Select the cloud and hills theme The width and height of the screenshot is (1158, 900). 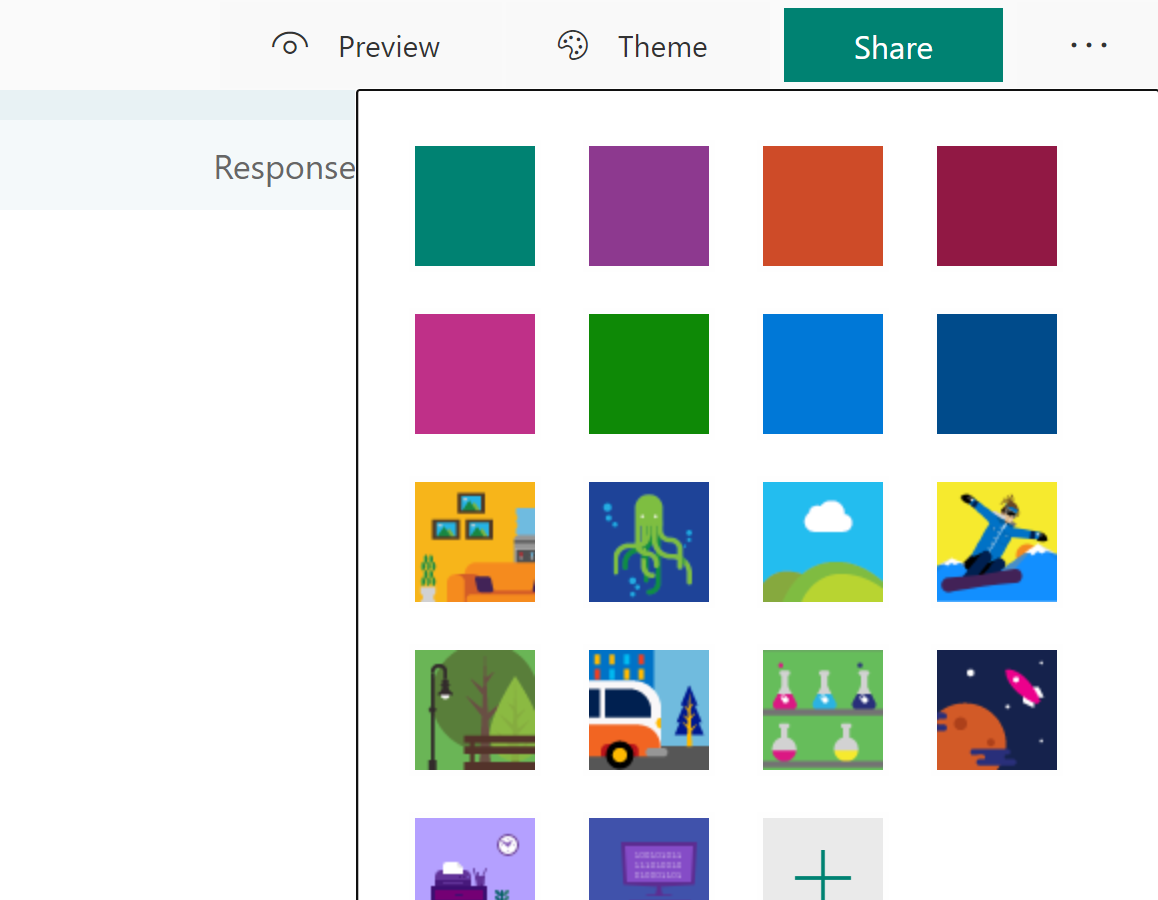click(822, 542)
